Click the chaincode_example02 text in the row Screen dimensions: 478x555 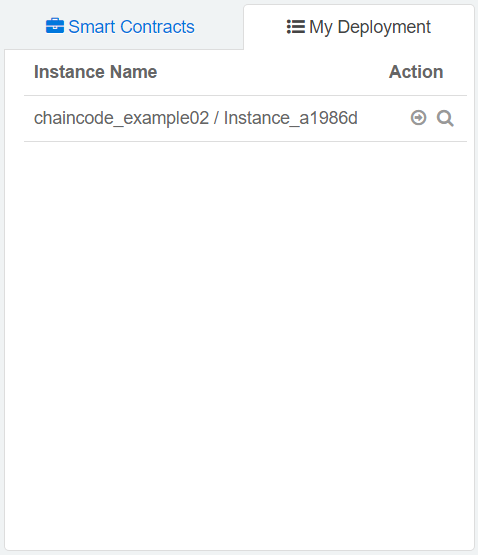click(x=121, y=118)
